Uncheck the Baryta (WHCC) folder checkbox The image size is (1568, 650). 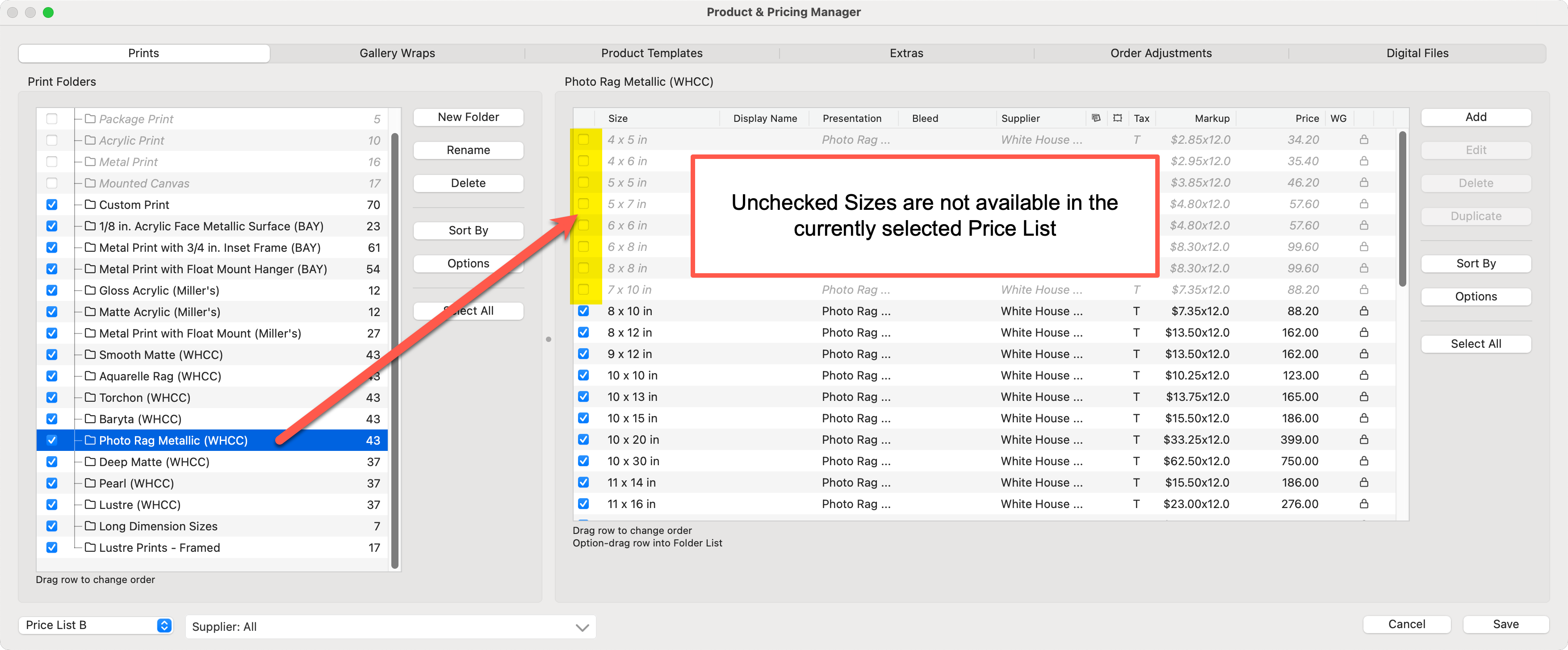click(52, 418)
